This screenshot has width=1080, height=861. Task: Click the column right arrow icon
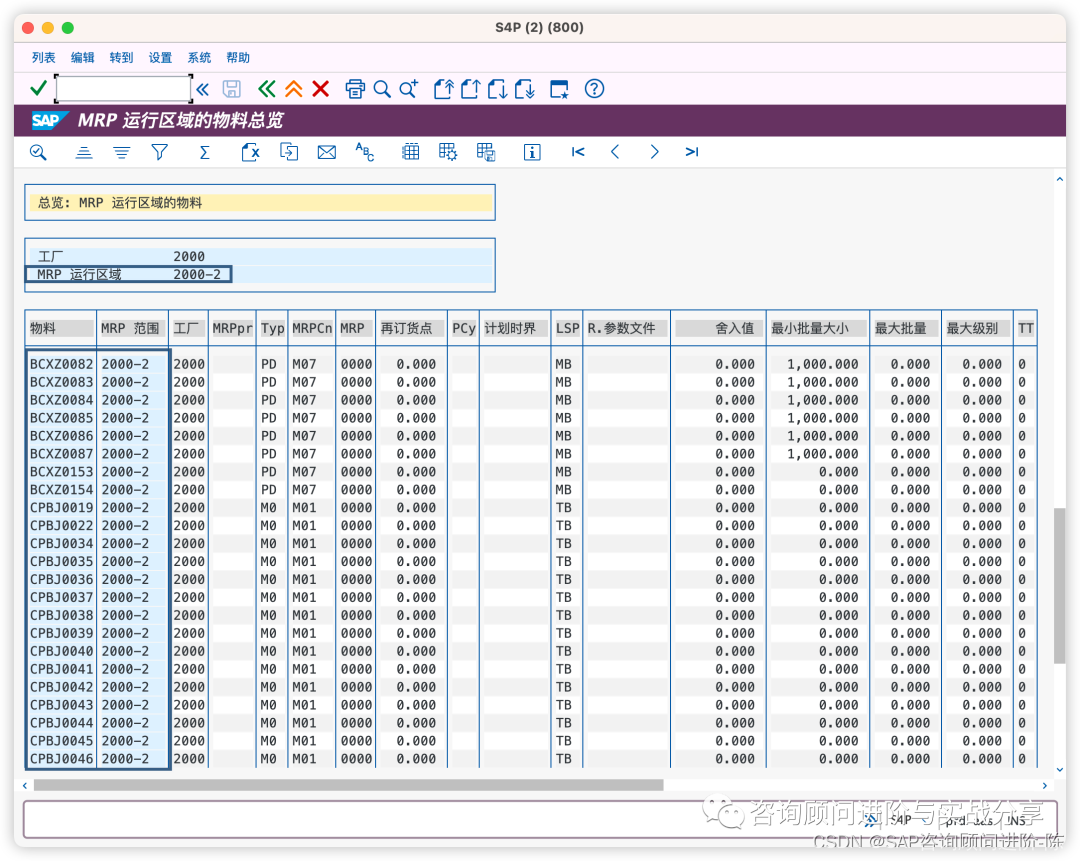654,152
